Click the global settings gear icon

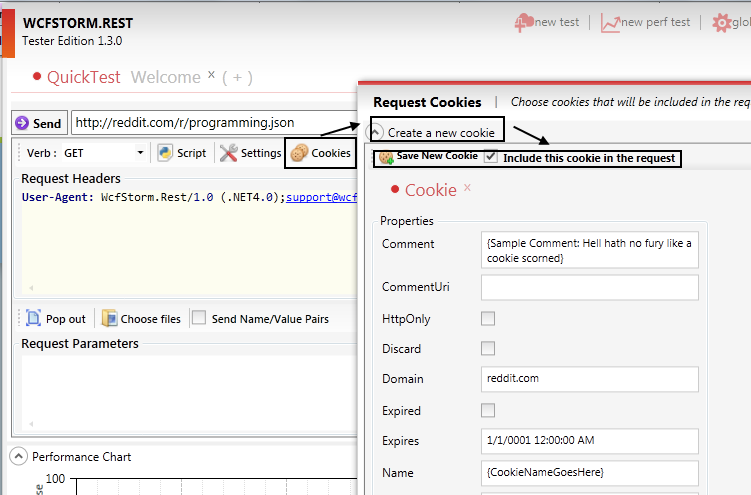tap(721, 22)
